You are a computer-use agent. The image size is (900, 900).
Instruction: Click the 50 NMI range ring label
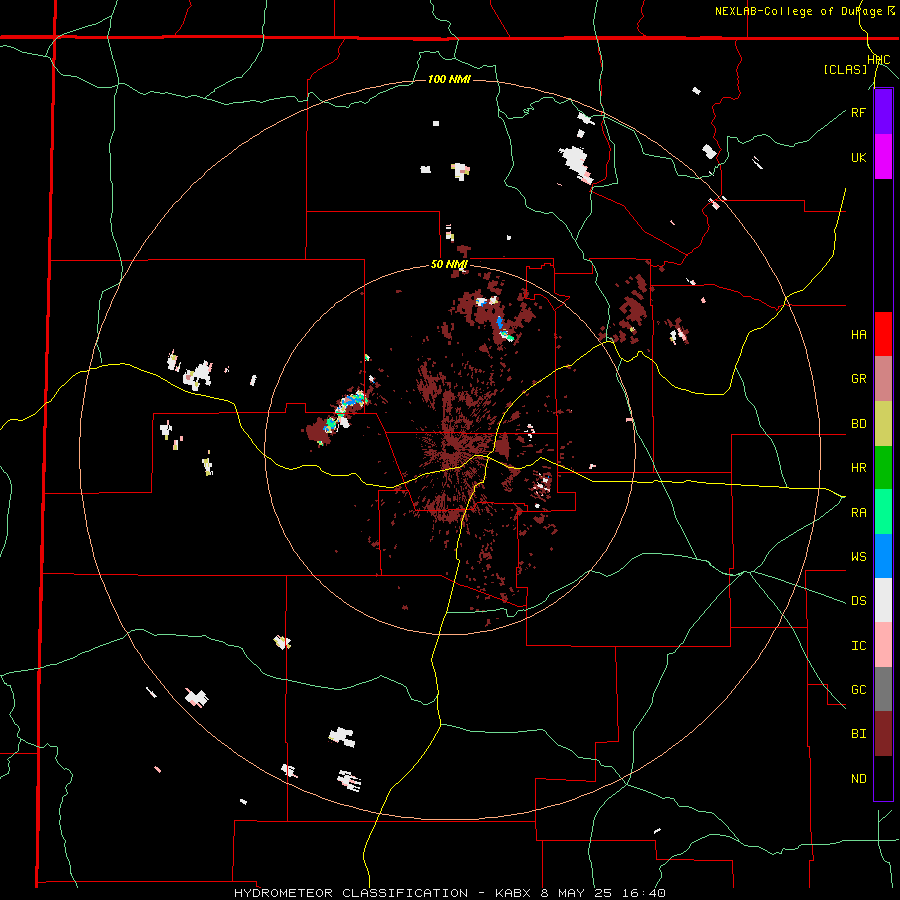click(x=449, y=265)
